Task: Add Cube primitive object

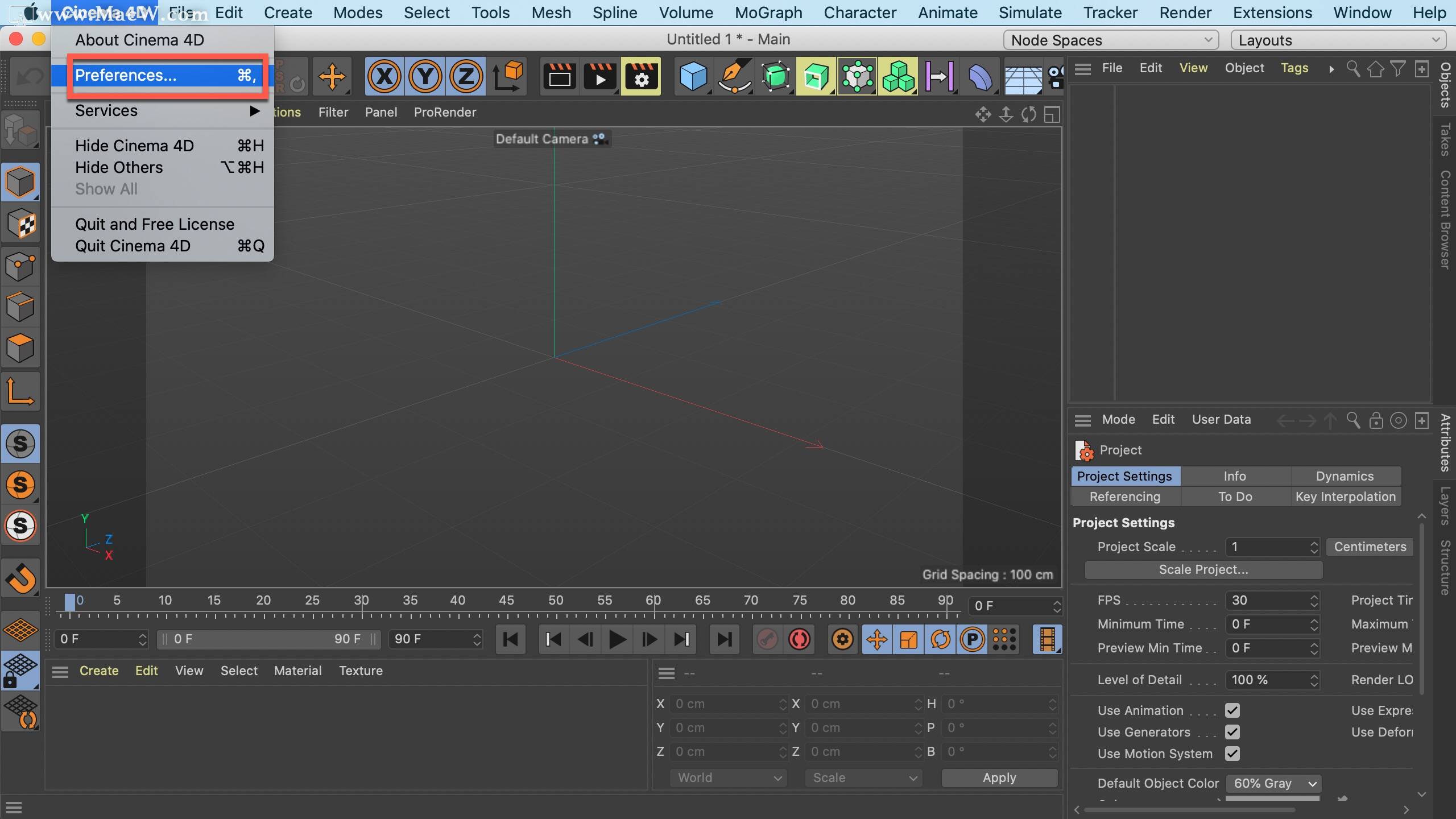Action: 693,76
